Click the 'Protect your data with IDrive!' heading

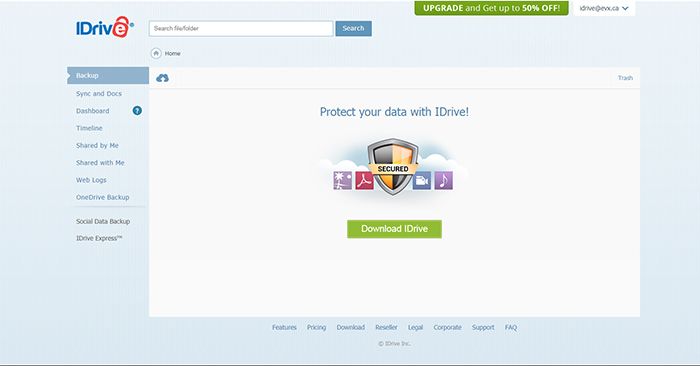(394, 112)
